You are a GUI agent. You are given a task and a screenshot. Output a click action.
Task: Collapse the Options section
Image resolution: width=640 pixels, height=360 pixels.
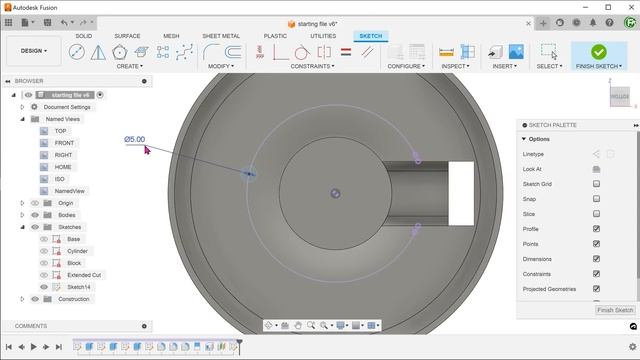click(x=524, y=139)
